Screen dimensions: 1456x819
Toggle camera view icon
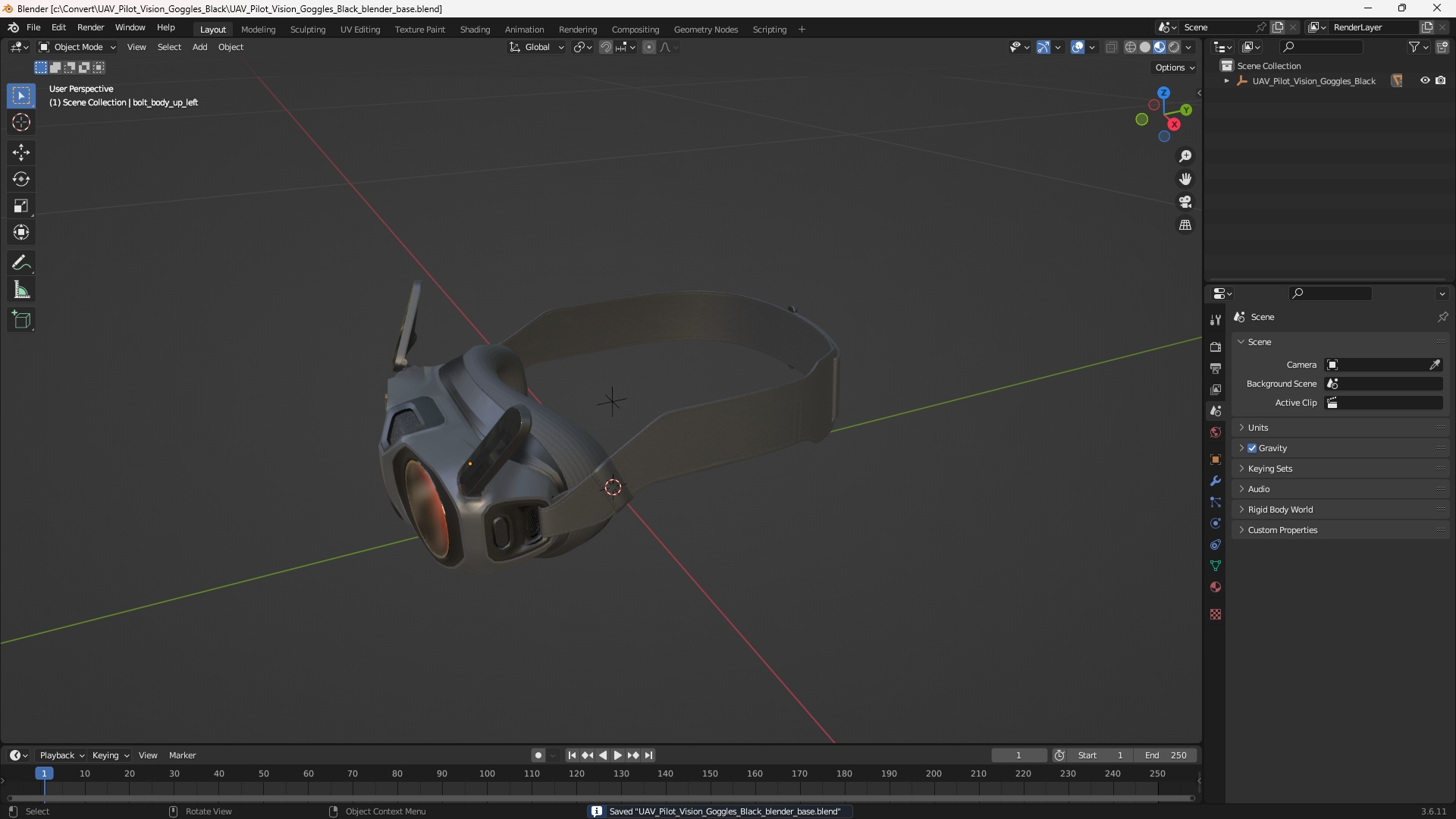[x=1185, y=202]
